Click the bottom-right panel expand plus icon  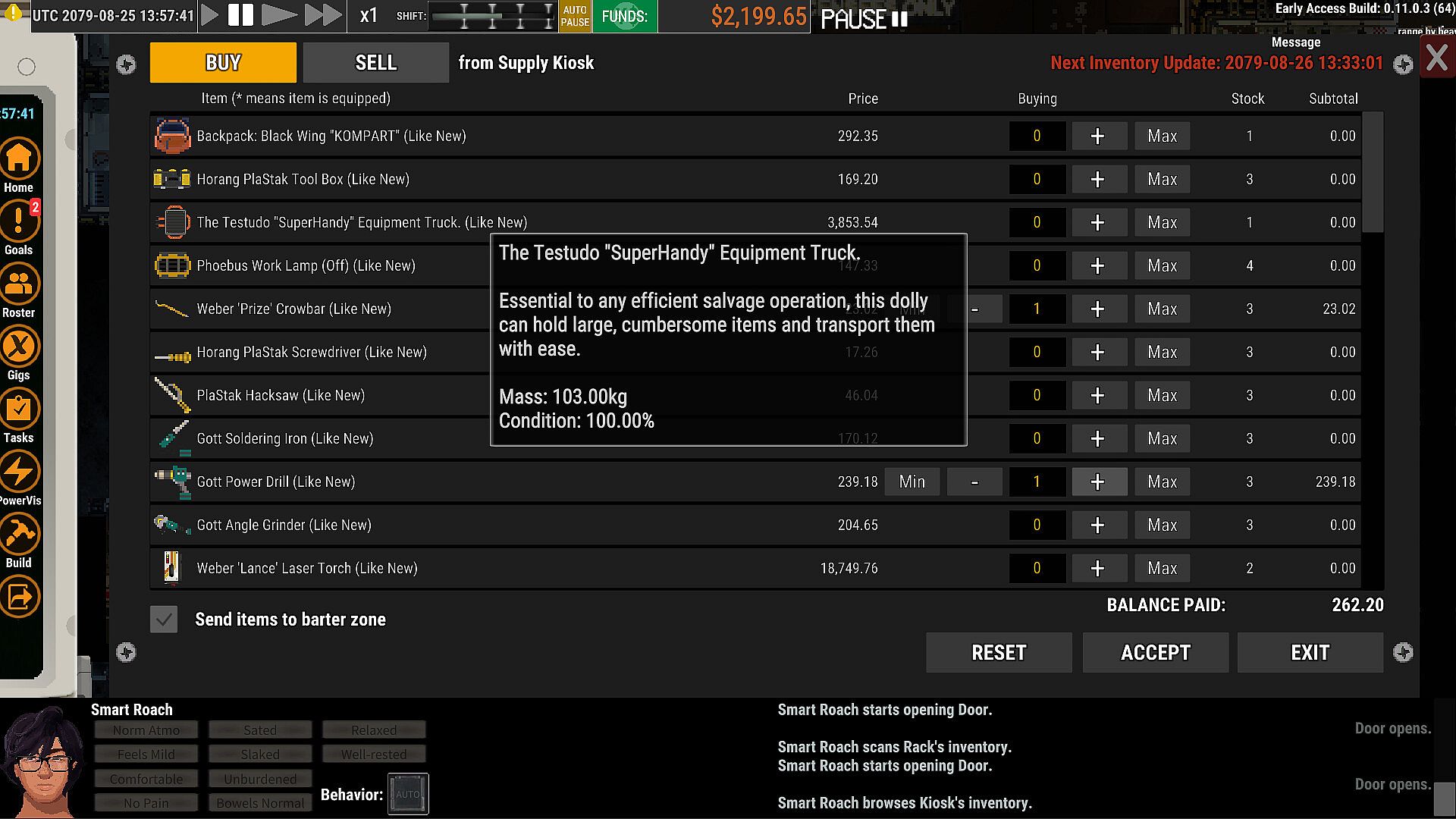coord(1403,652)
